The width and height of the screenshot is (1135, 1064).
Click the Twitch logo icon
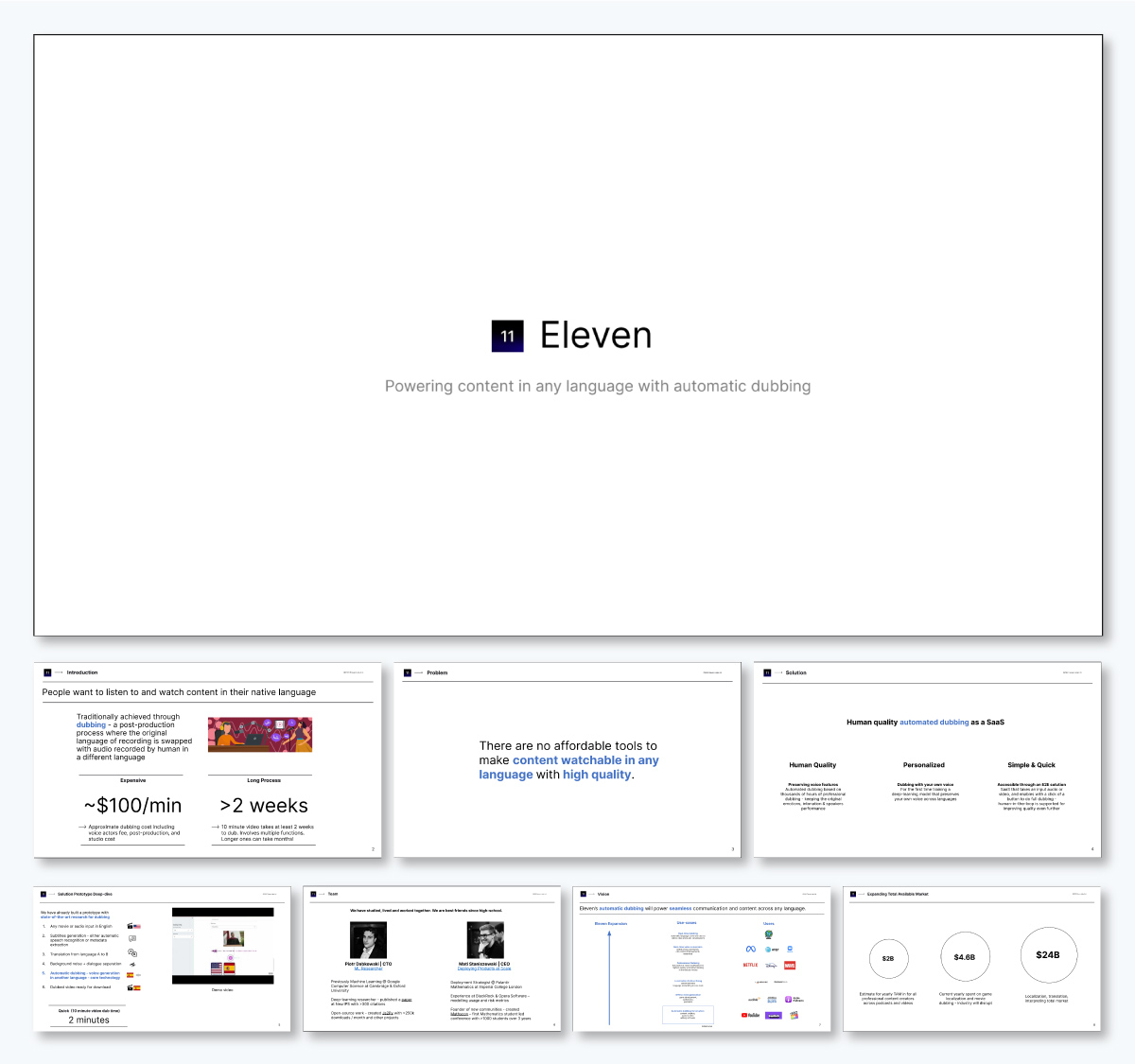774,1016
